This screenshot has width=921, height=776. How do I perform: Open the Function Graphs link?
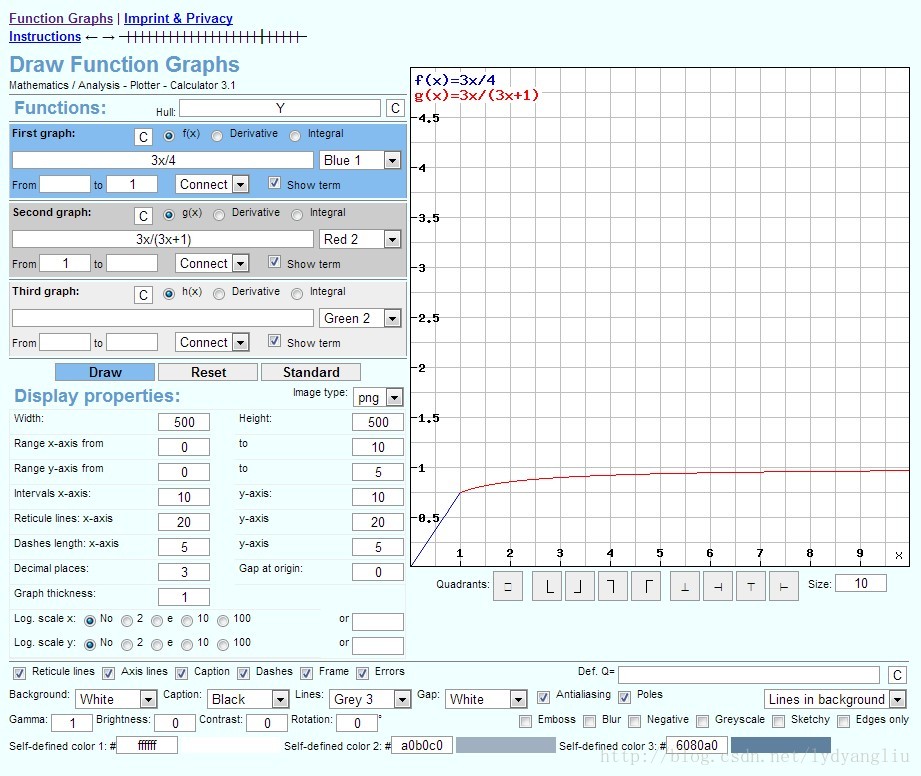coord(61,19)
